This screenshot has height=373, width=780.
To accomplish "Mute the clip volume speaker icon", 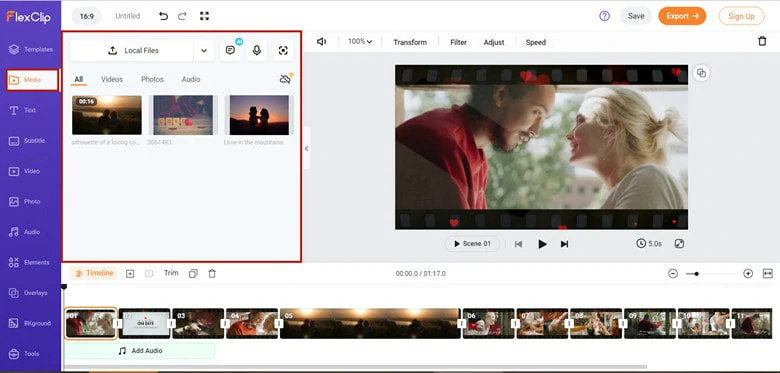I will tap(321, 42).
